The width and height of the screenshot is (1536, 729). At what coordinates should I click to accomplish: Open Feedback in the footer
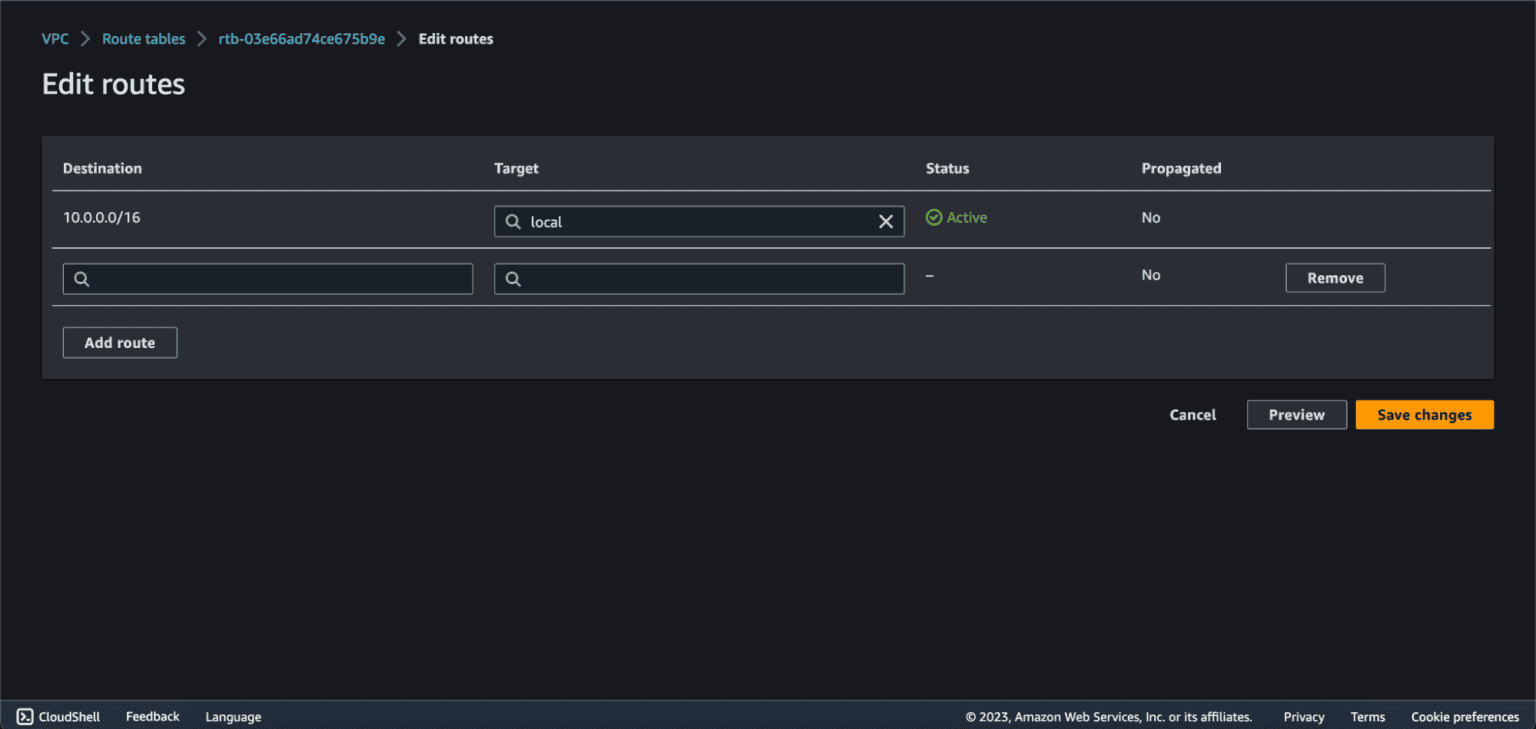pyautogui.click(x=152, y=716)
